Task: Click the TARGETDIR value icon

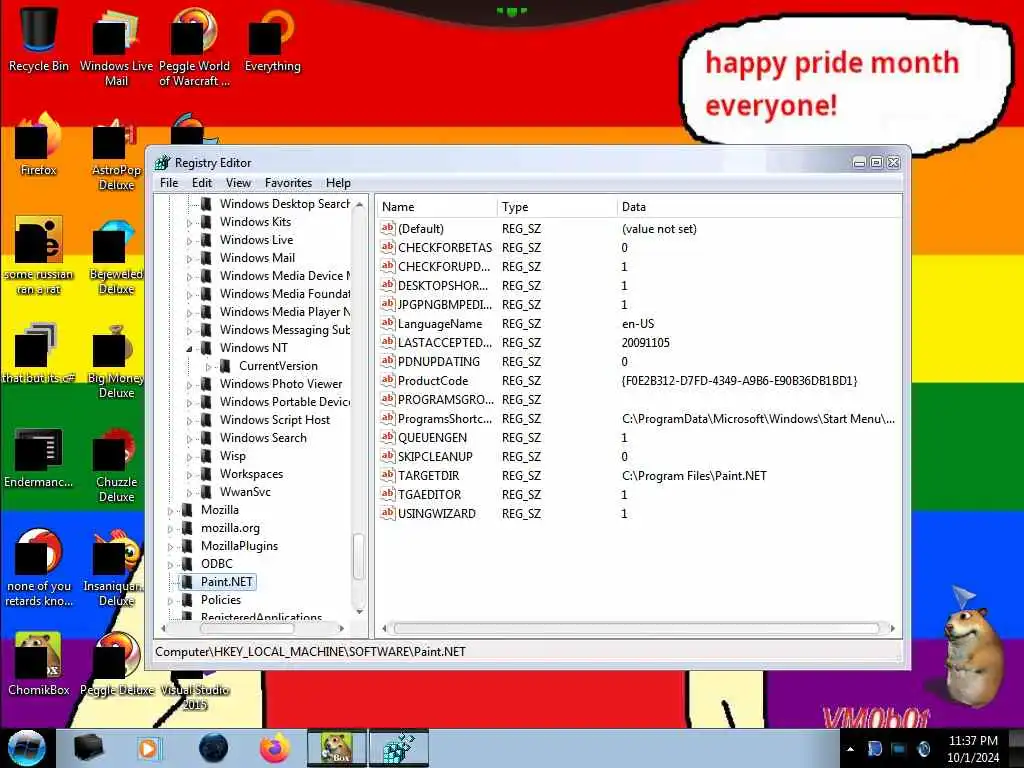Action: (388, 475)
